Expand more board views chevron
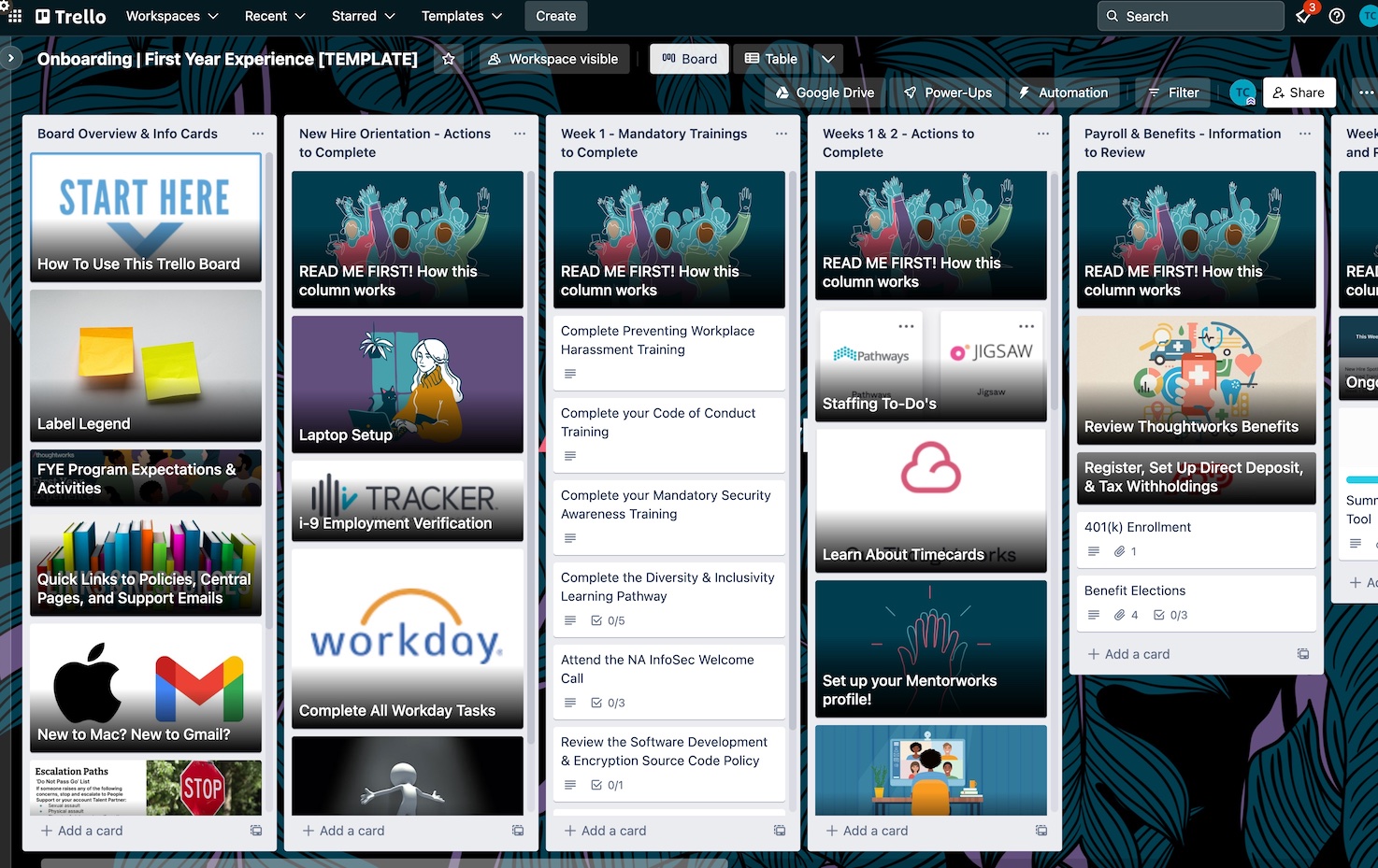Image resolution: width=1378 pixels, height=868 pixels. pos(828,59)
